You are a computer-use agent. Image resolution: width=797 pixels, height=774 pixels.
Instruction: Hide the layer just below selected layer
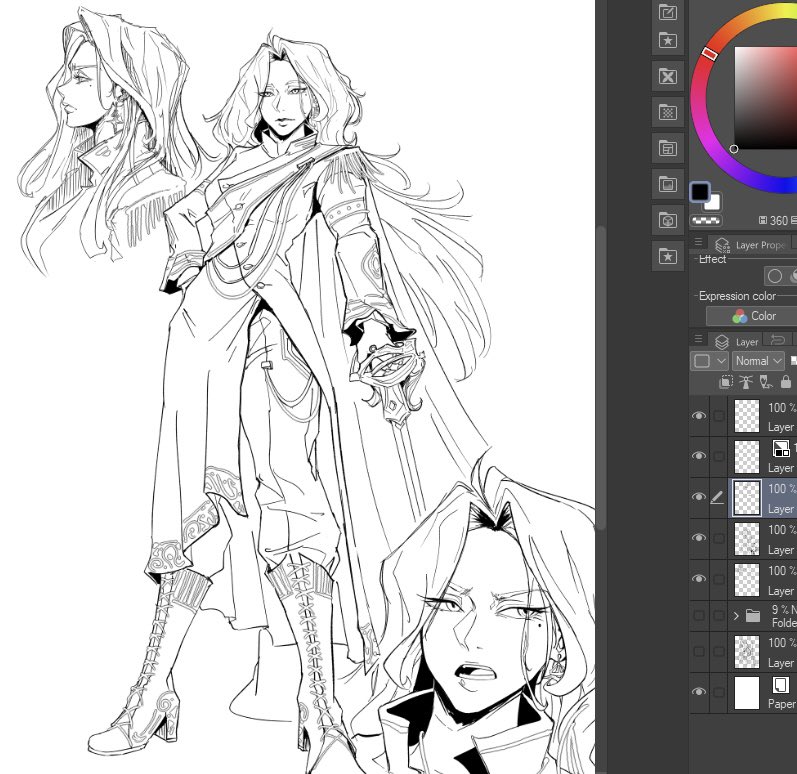pyautogui.click(x=699, y=538)
